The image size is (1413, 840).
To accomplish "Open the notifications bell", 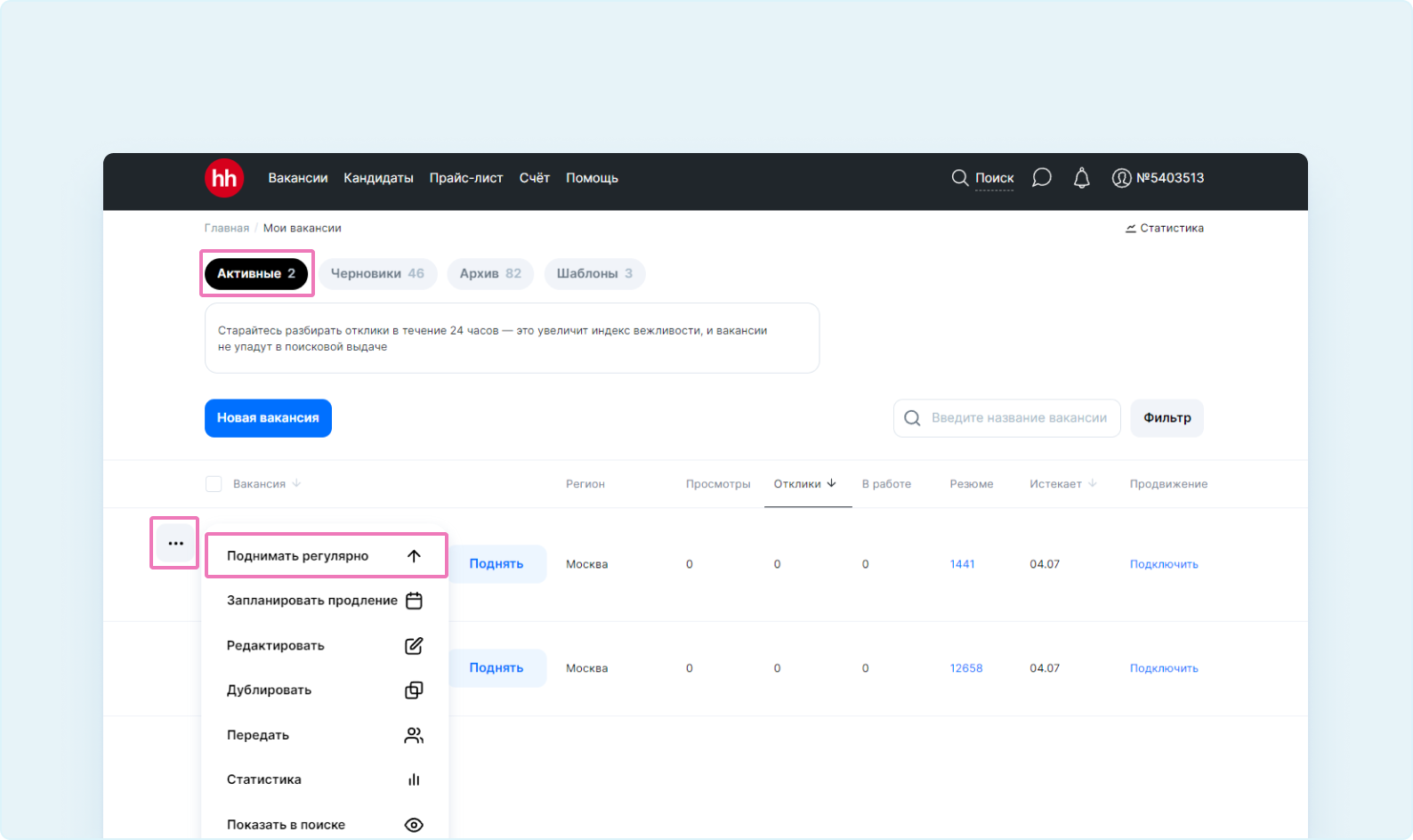I will (1081, 178).
